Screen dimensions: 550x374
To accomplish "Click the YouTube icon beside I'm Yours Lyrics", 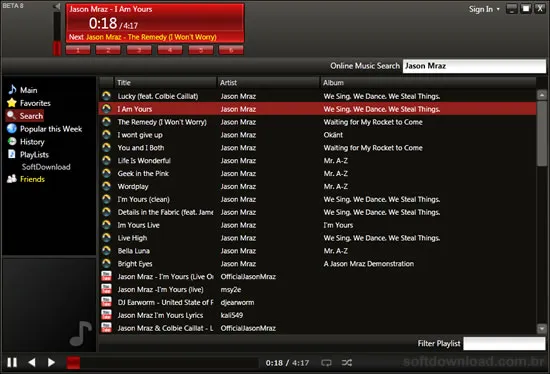I will [106, 315].
